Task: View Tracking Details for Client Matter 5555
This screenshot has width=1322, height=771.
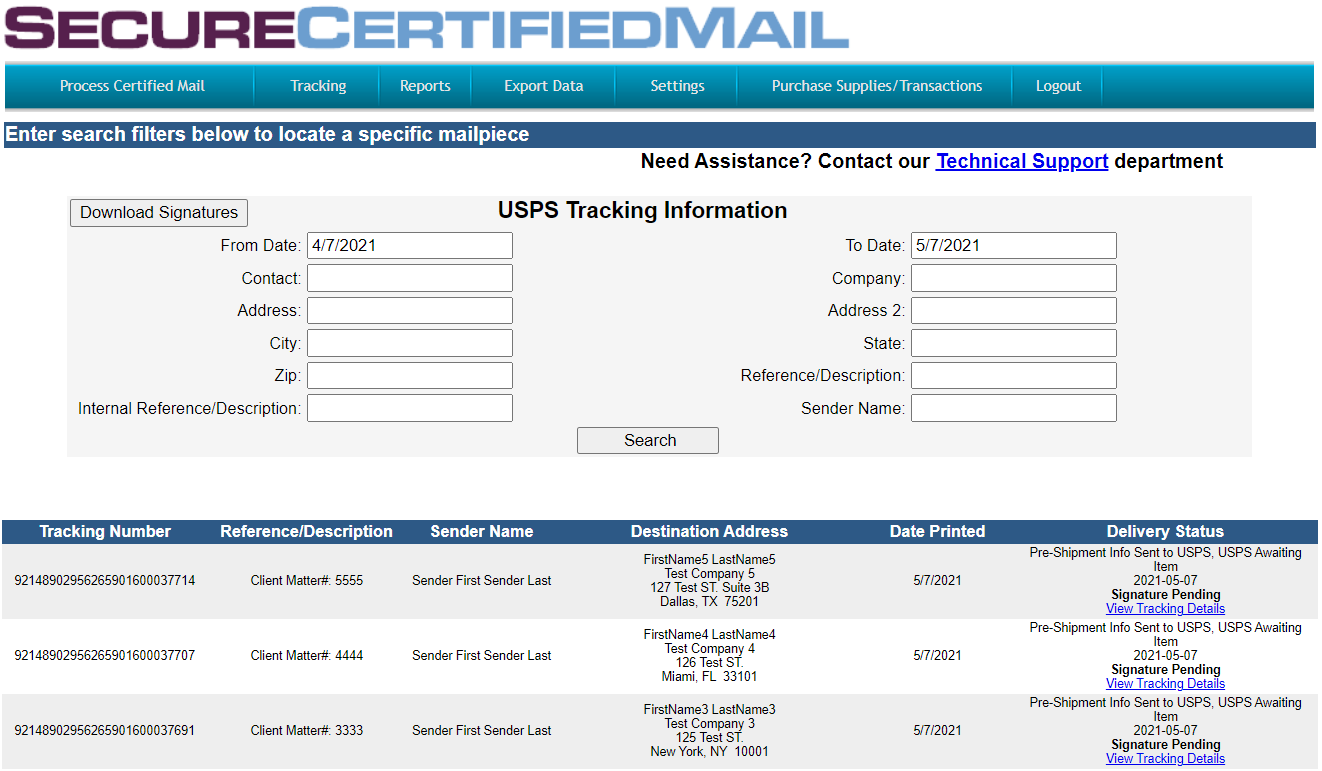Action: (x=1165, y=609)
